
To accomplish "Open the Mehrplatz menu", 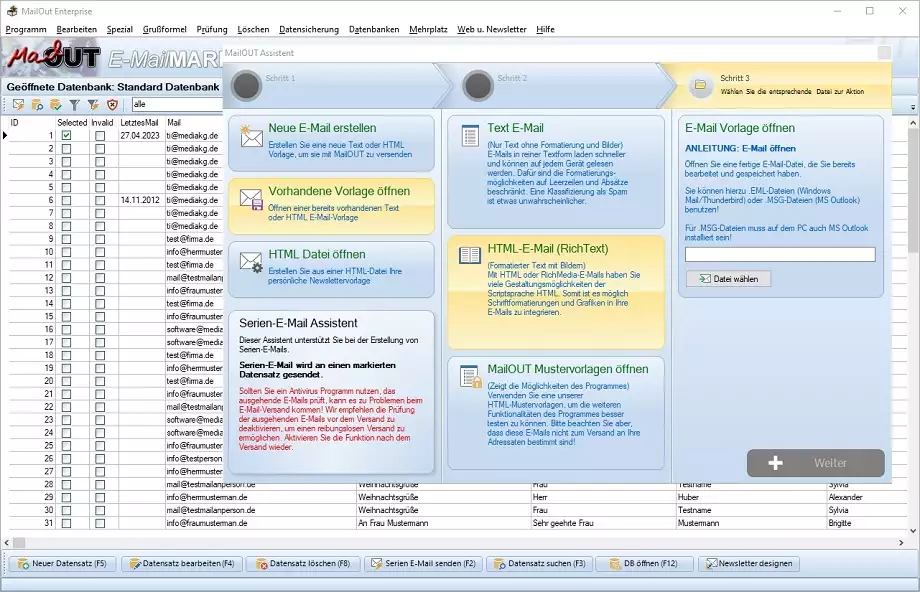I will pyautogui.click(x=428, y=29).
